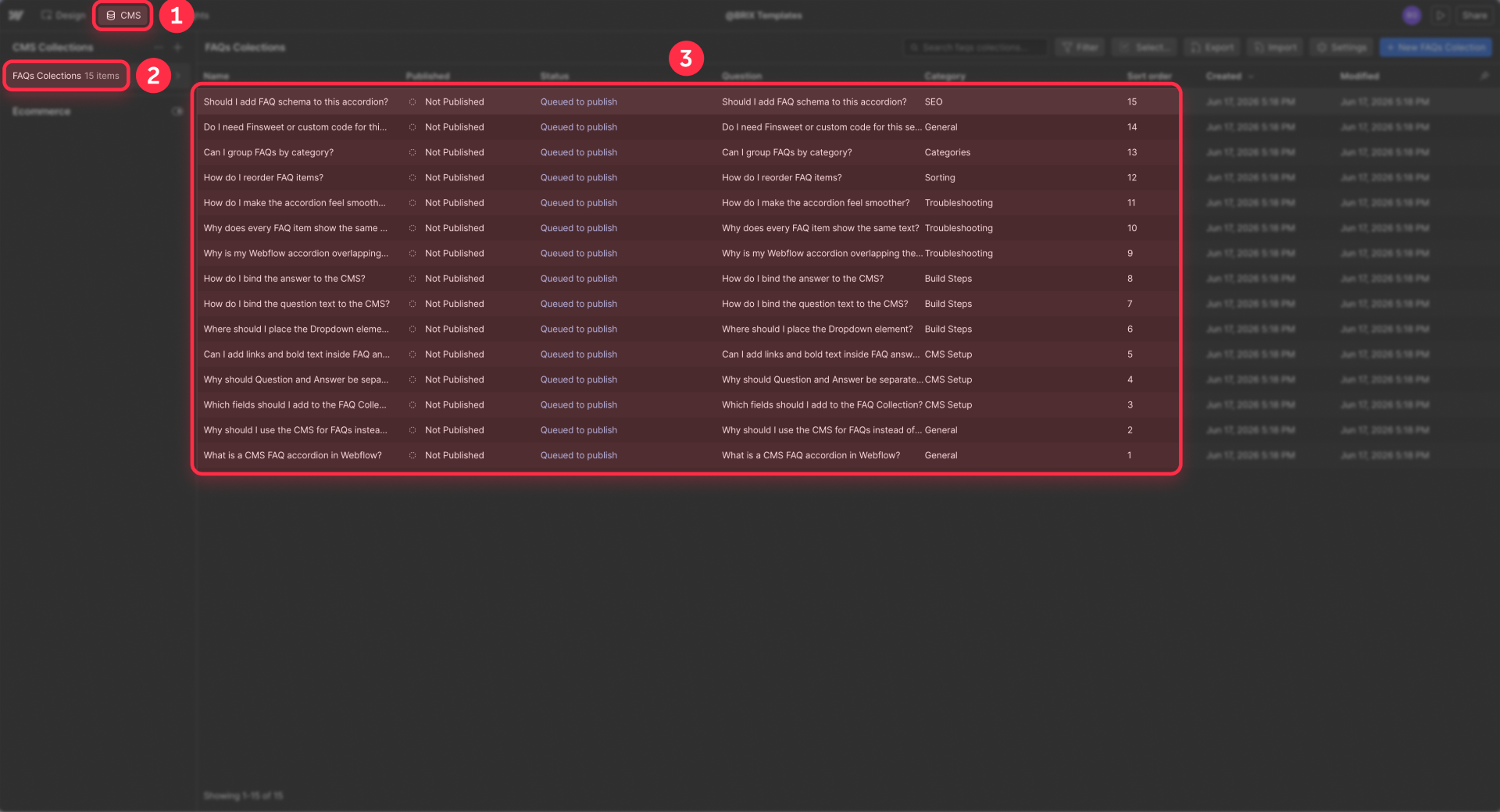Toggle the Ecommerce switch in sidebar

pos(177,112)
